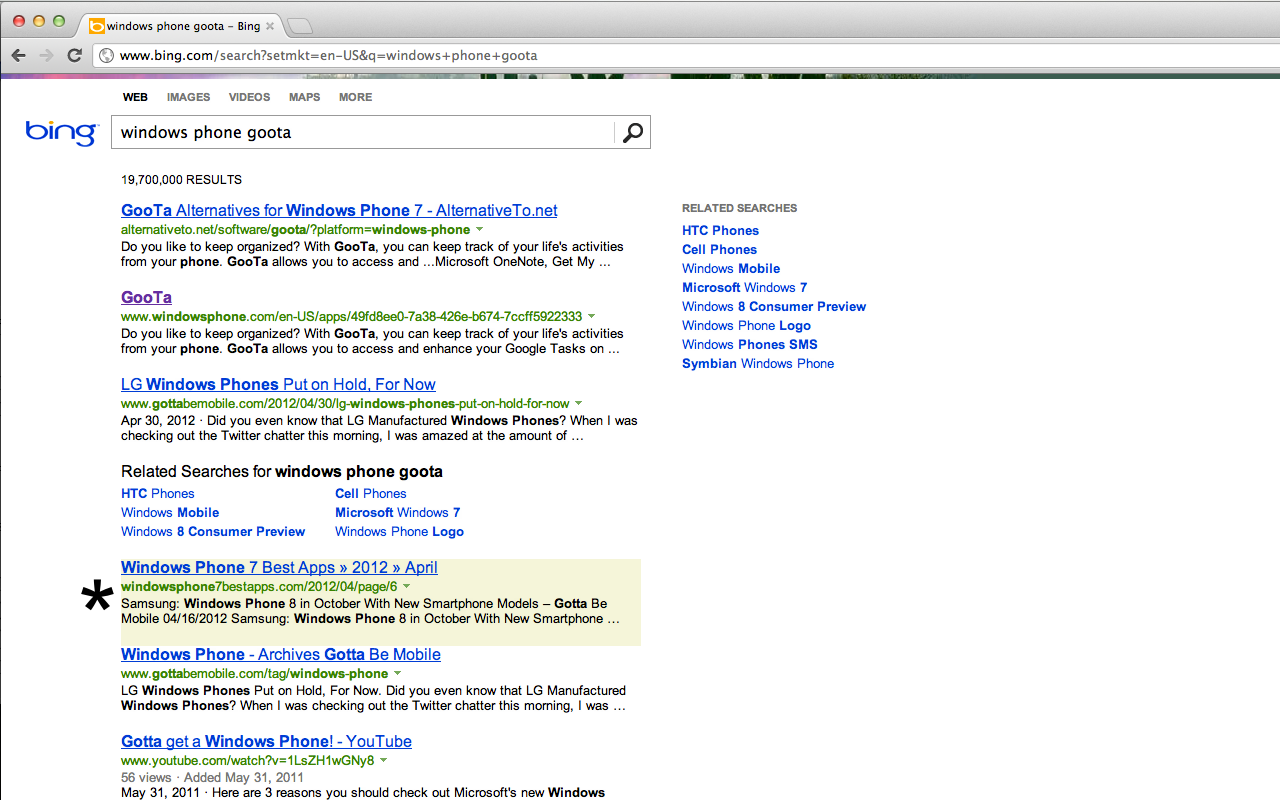Click the green alternativeto.net/software/goota URL text
The height and width of the screenshot is (800, 1280).
(x=295, y=230)
